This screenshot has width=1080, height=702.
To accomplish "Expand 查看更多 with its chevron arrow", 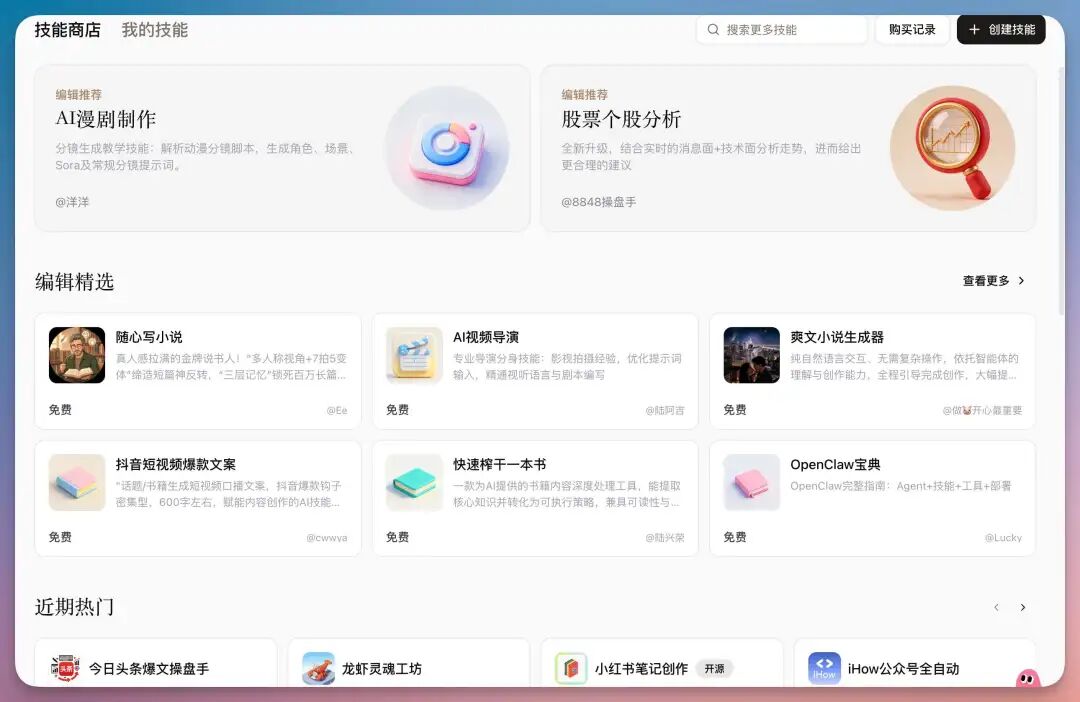I will (x=993, y=281).
